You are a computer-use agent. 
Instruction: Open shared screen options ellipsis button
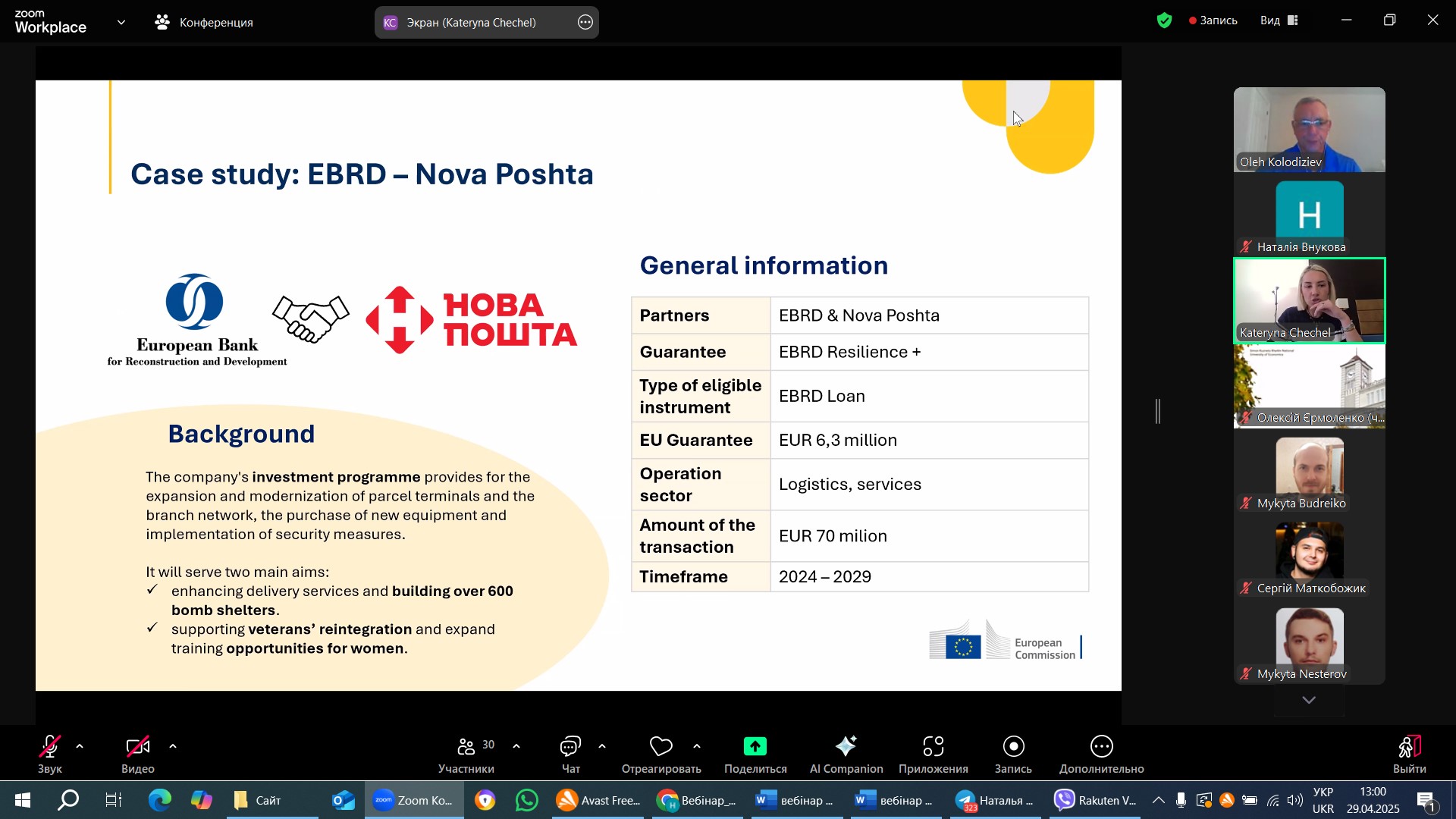pyautogui.click(x=585, y=23)
